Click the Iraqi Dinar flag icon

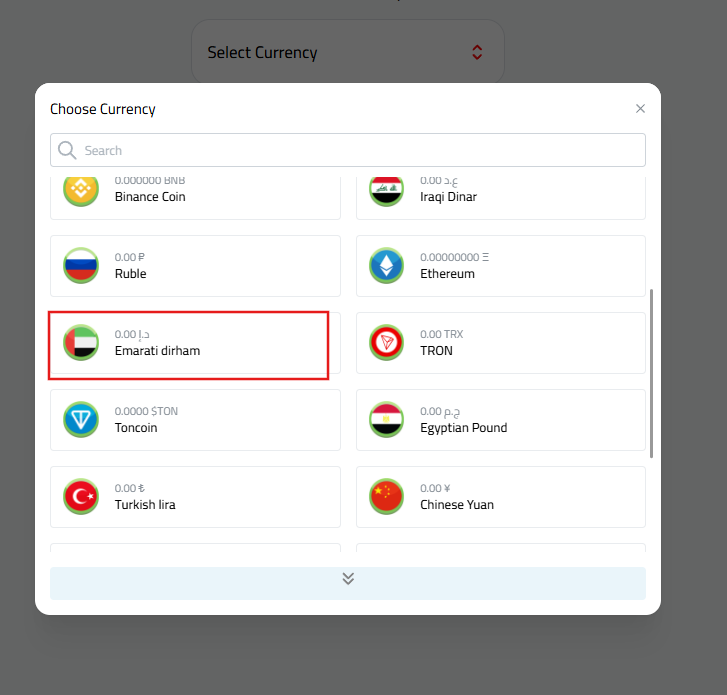coord(386,189)
